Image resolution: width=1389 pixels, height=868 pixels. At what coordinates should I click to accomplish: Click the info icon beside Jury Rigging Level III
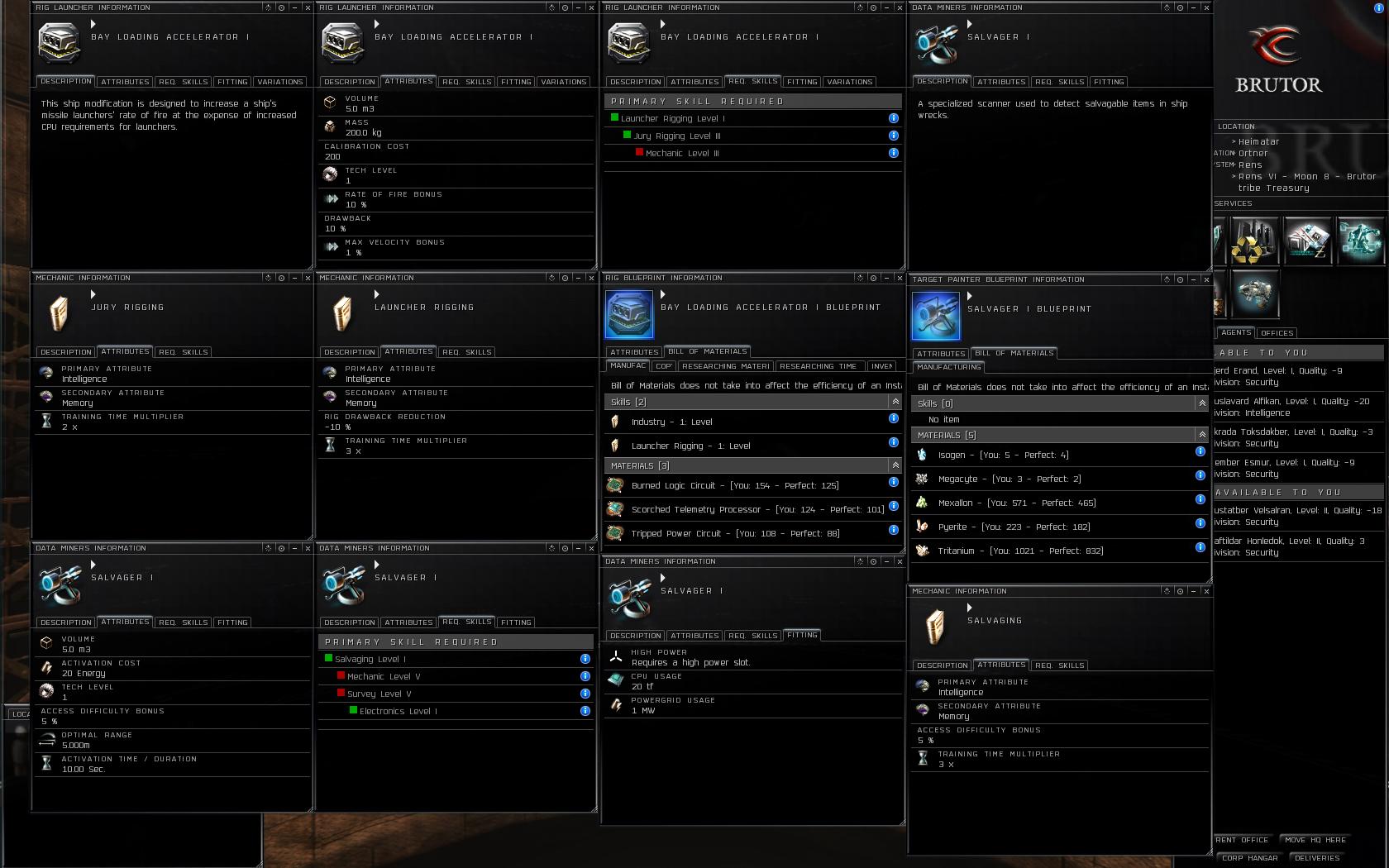(x=893, y=136)
